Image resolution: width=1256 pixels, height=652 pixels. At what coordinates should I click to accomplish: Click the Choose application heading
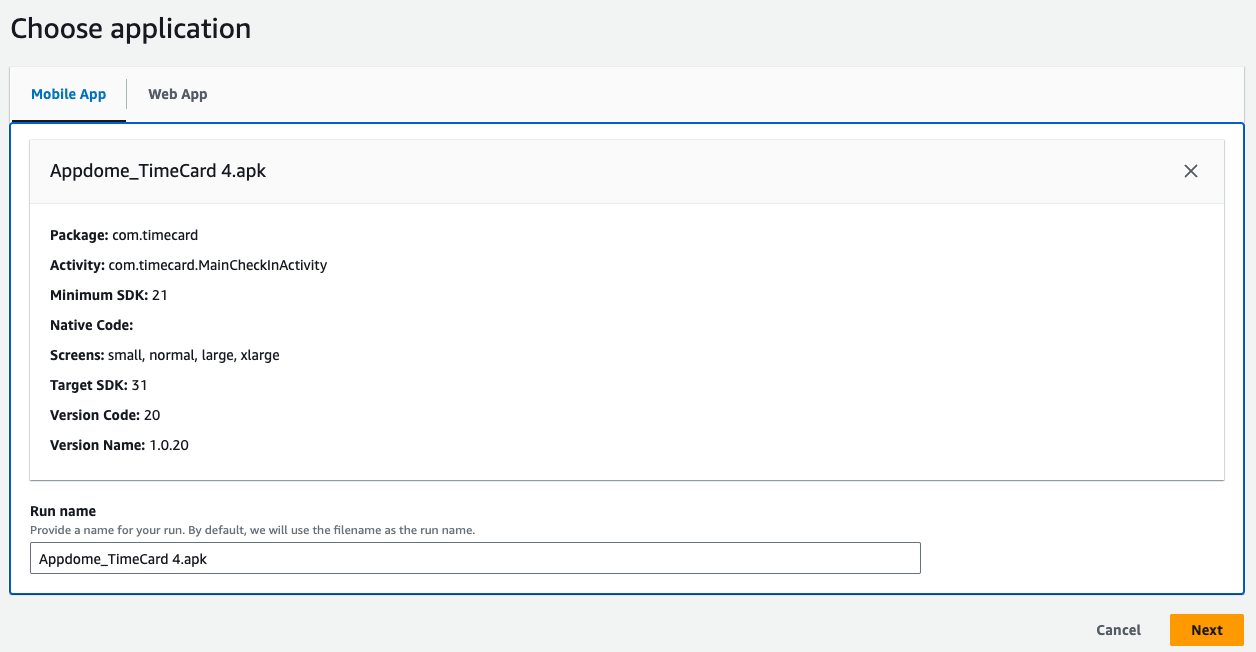click(131, 29)
